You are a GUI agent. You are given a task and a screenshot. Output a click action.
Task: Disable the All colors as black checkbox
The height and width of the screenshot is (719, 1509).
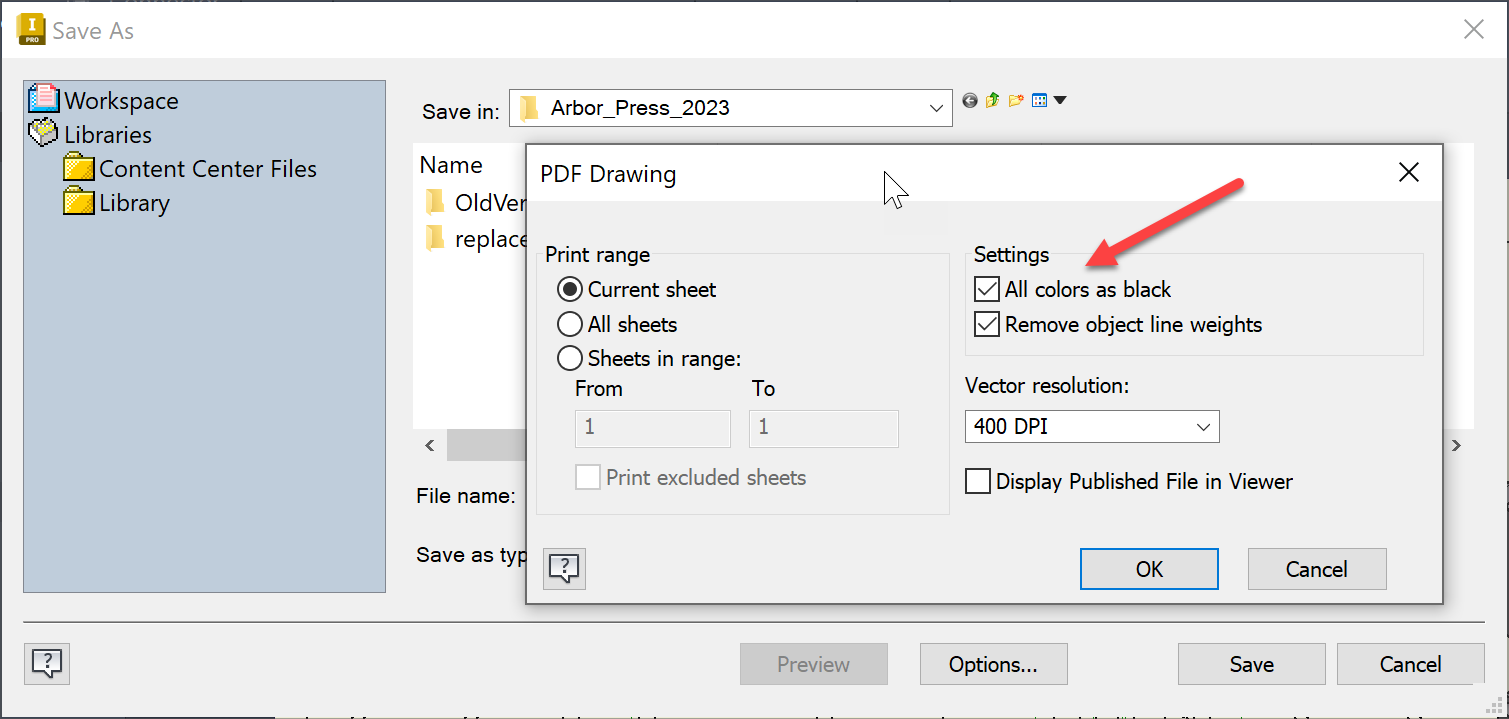(986, 288)
